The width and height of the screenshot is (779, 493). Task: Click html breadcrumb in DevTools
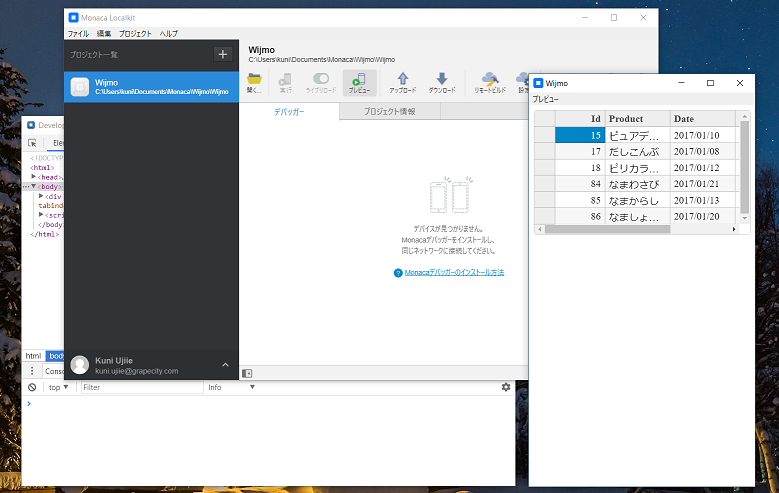[x=33, y=356]
